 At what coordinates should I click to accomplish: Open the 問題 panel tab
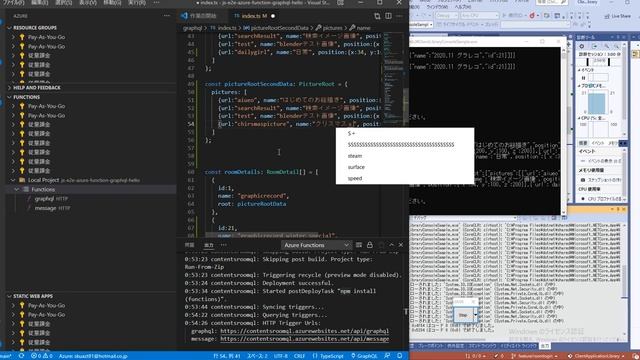189,245
